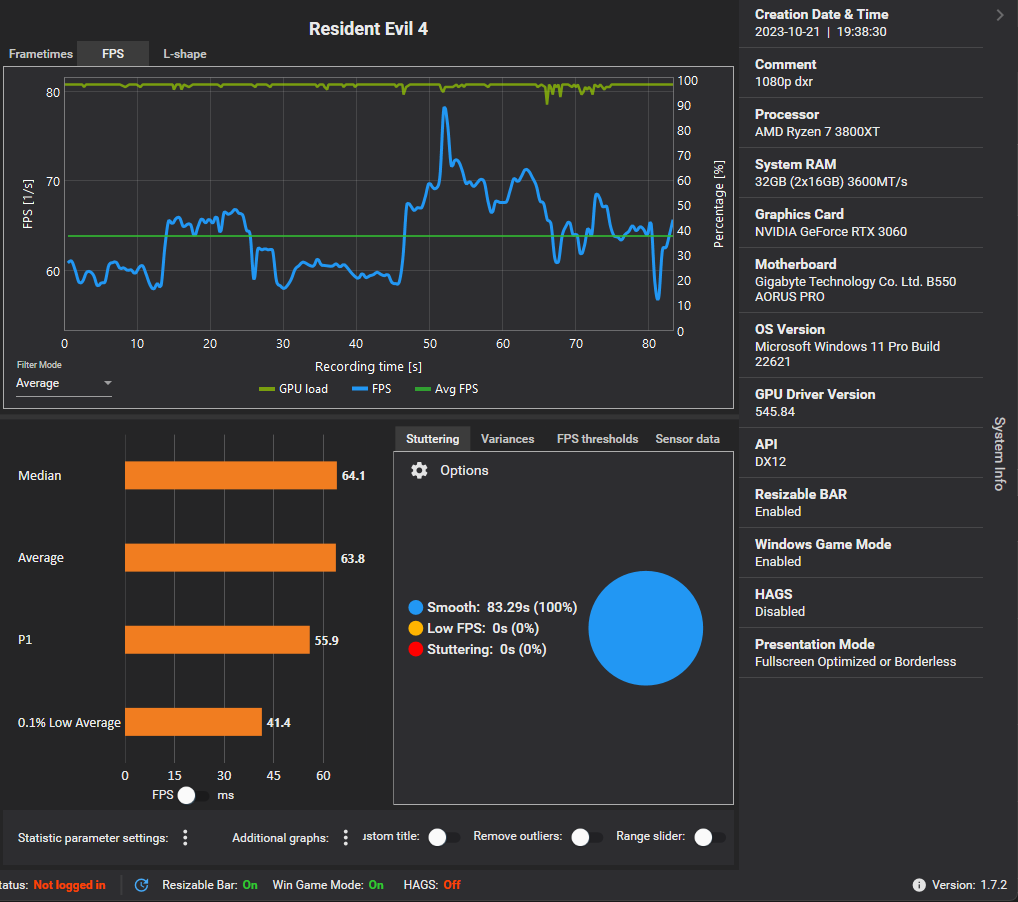Open the Sensor data tab
The width and height of the screenshot is (1018, 902).
coord(688,439)
